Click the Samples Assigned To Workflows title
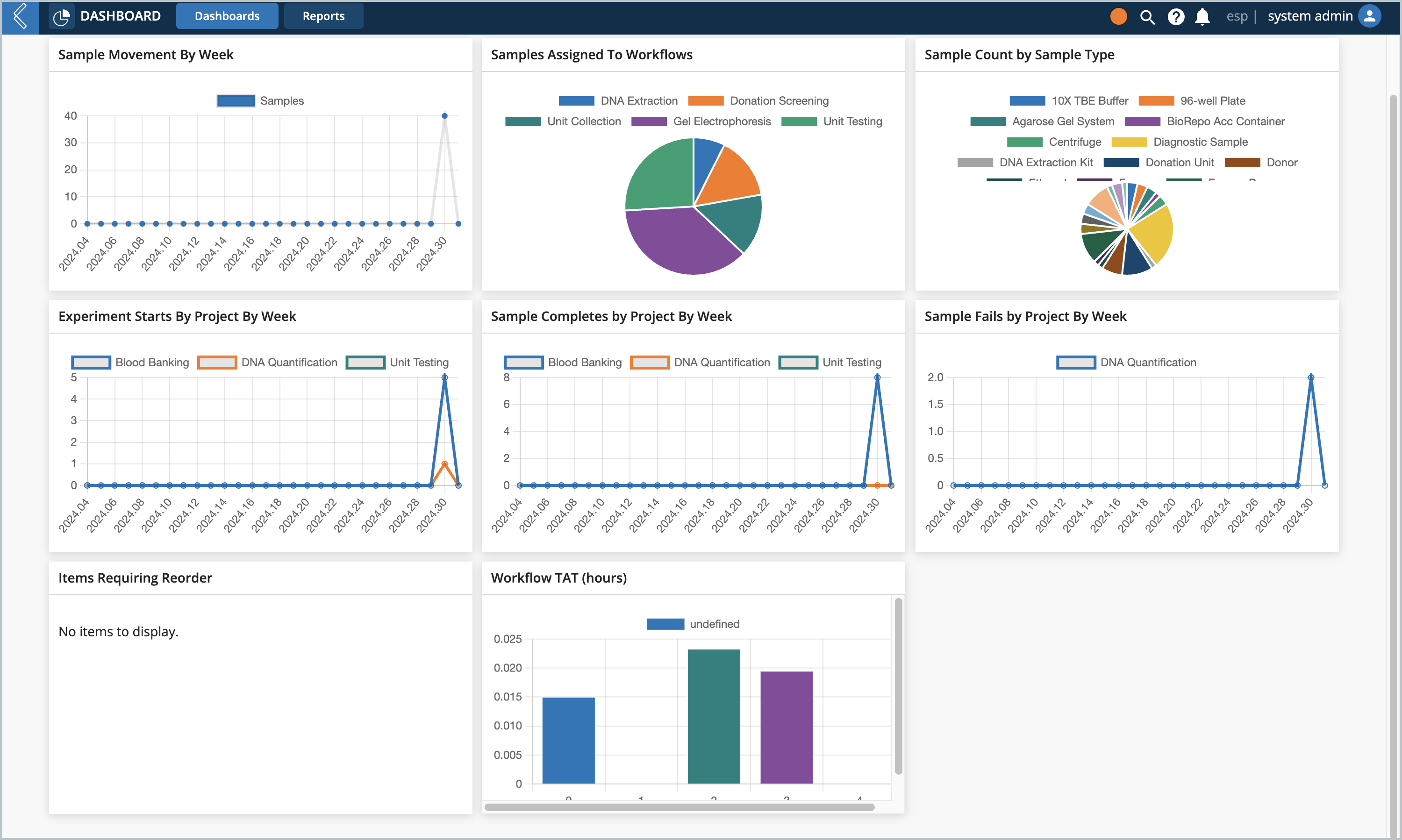1402x840 pixels. pos(591,55)
